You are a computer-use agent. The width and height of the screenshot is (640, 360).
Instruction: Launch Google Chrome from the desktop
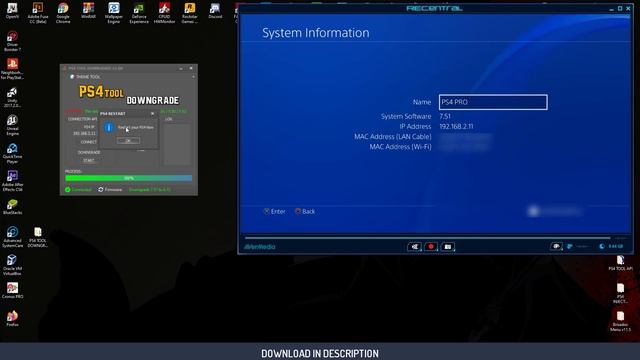63,13
